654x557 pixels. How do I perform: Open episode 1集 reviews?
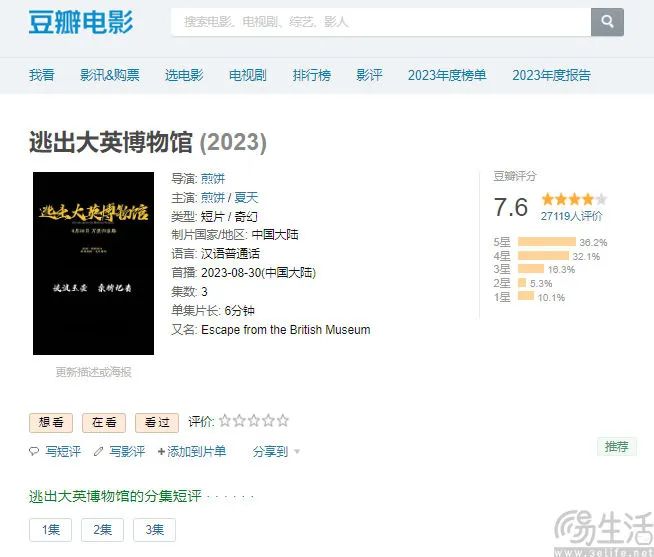coord(50,530)
